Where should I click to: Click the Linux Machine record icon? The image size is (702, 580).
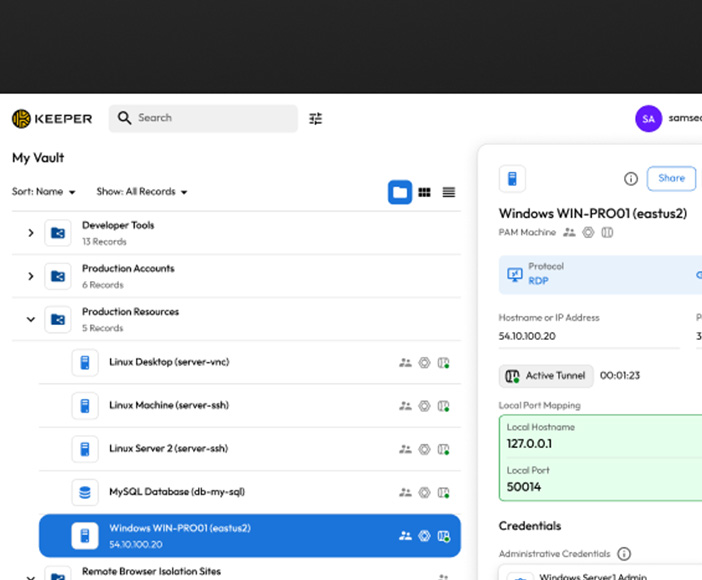tap(85, 406)
